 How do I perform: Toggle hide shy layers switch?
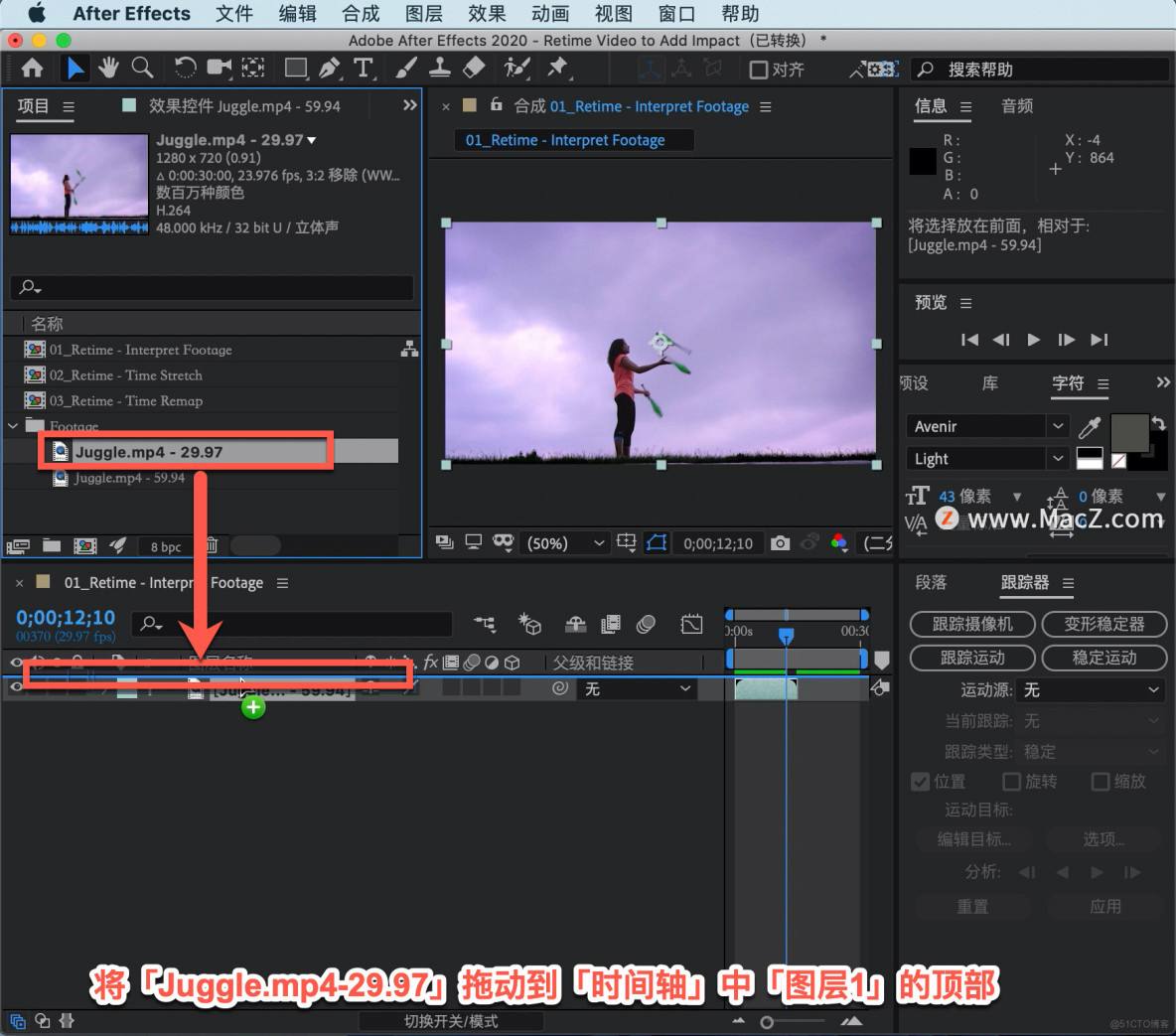point(575,624)
